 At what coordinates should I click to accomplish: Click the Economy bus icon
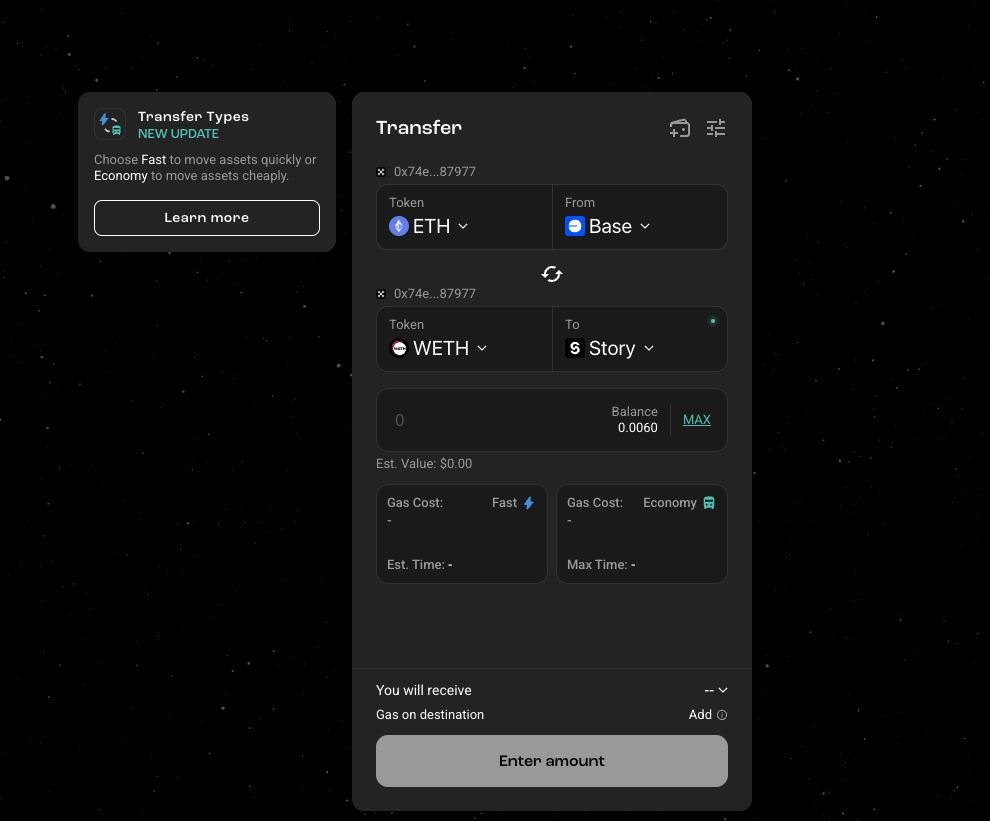(x=709, y=503)
